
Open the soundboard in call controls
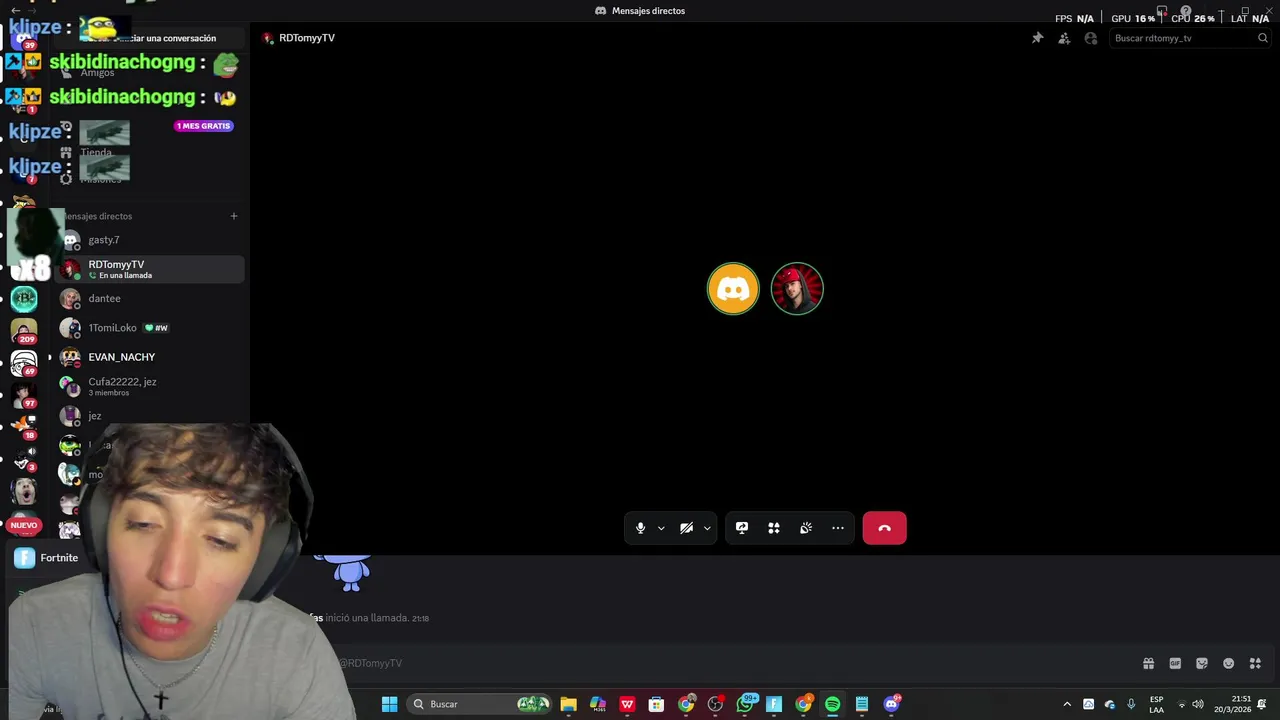[806, 528]
